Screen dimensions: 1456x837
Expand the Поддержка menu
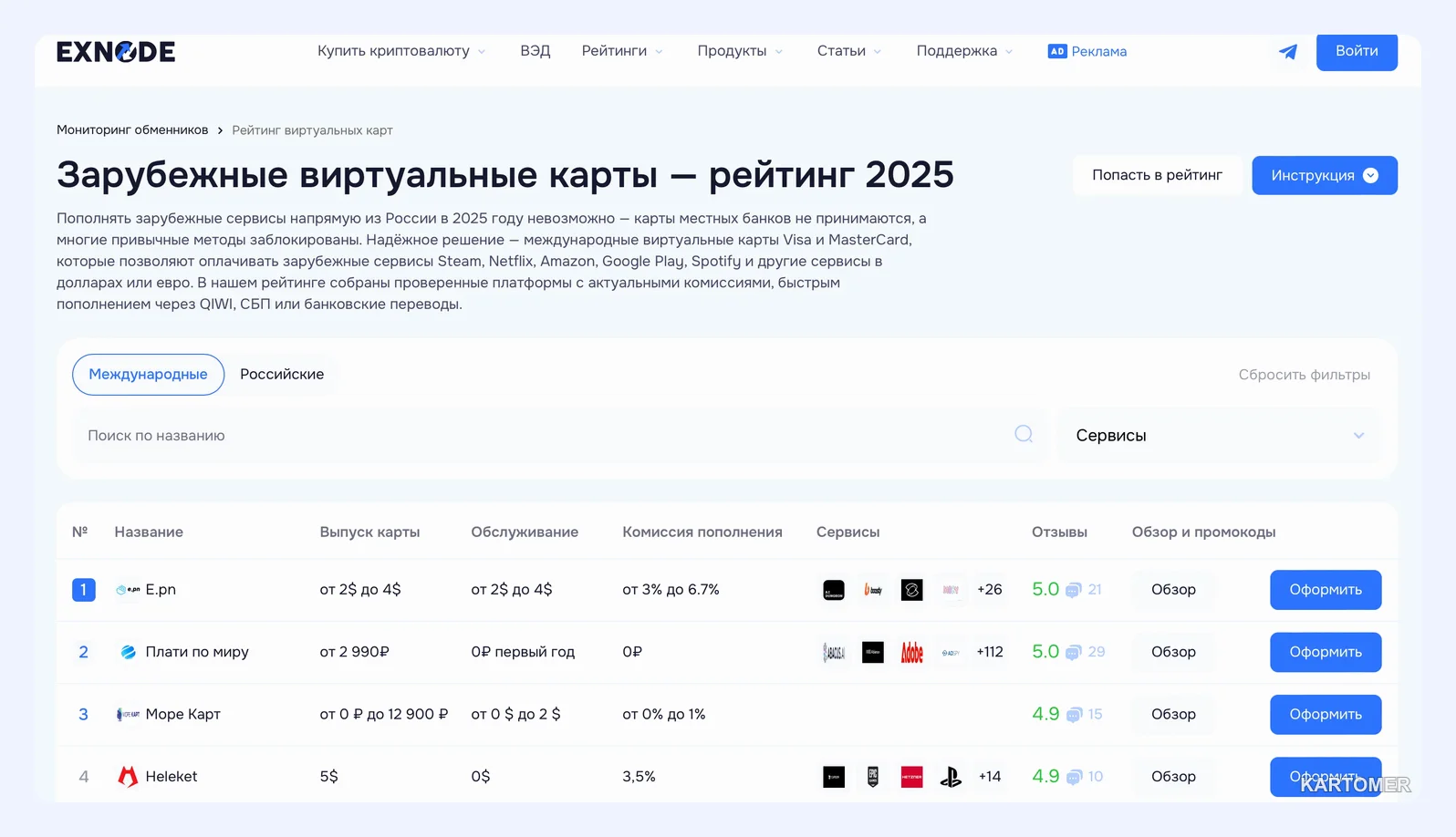click(964, 51)
